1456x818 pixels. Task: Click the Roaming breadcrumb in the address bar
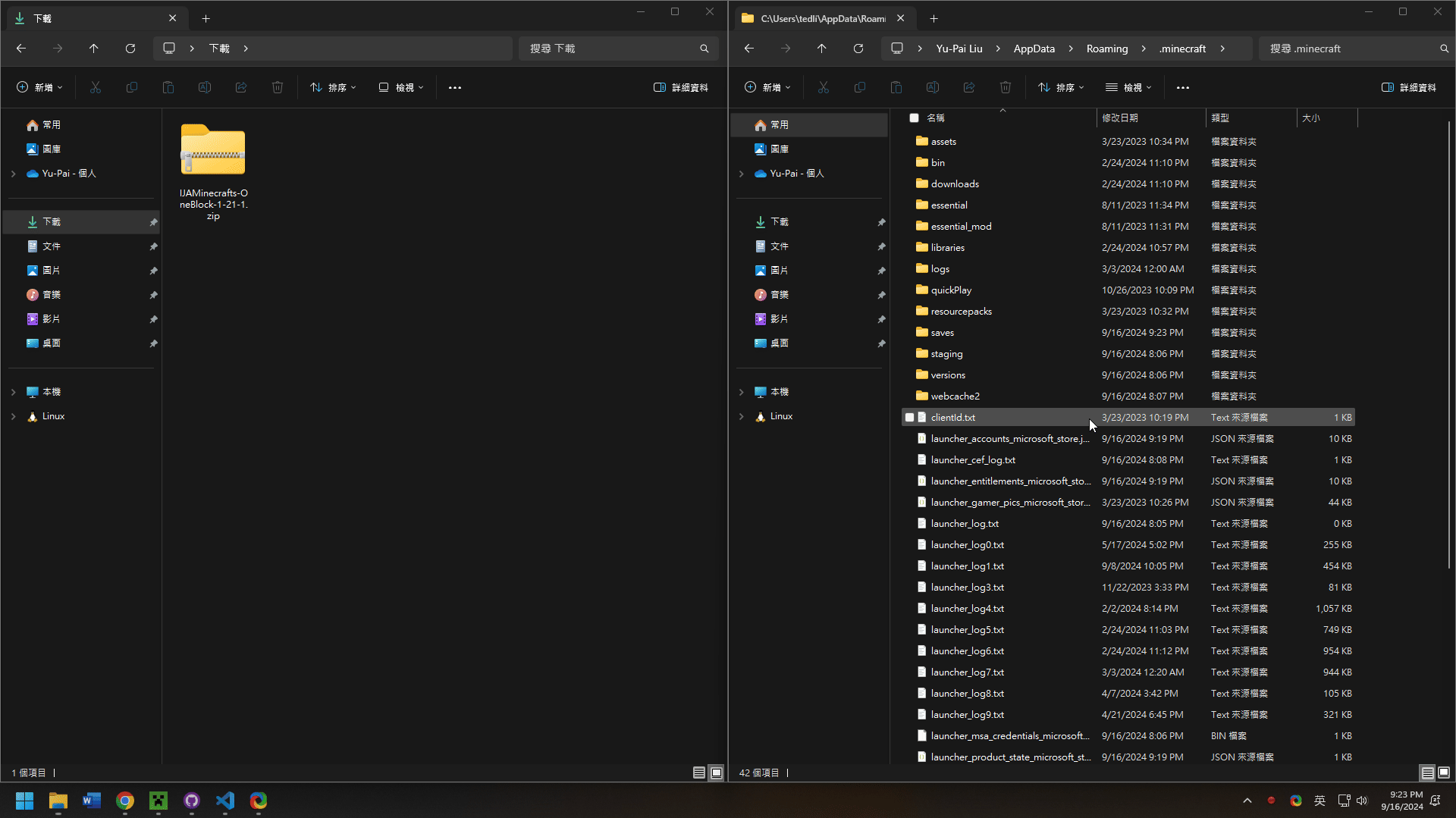(x=1106, y=49)
